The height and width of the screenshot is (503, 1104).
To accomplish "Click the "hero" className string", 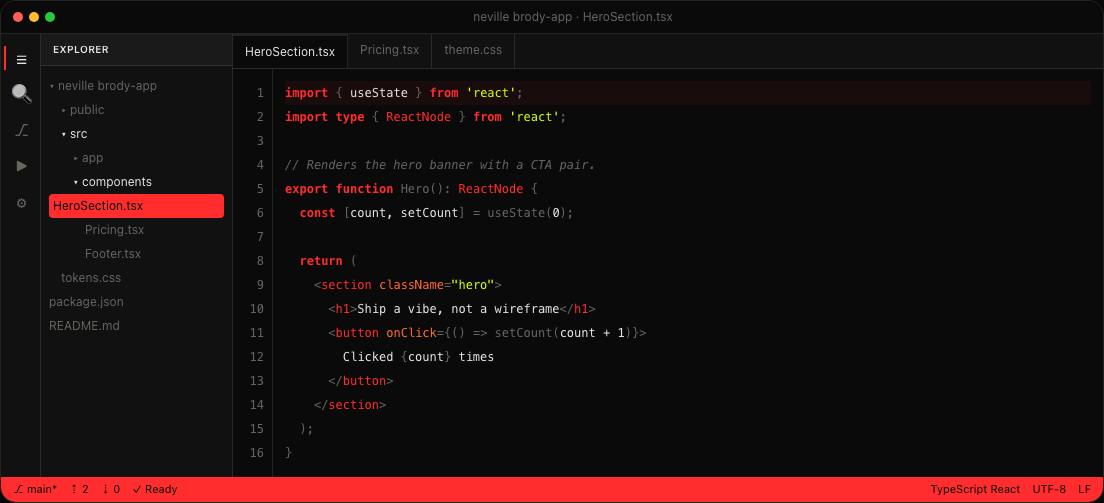I will [473, 285].
